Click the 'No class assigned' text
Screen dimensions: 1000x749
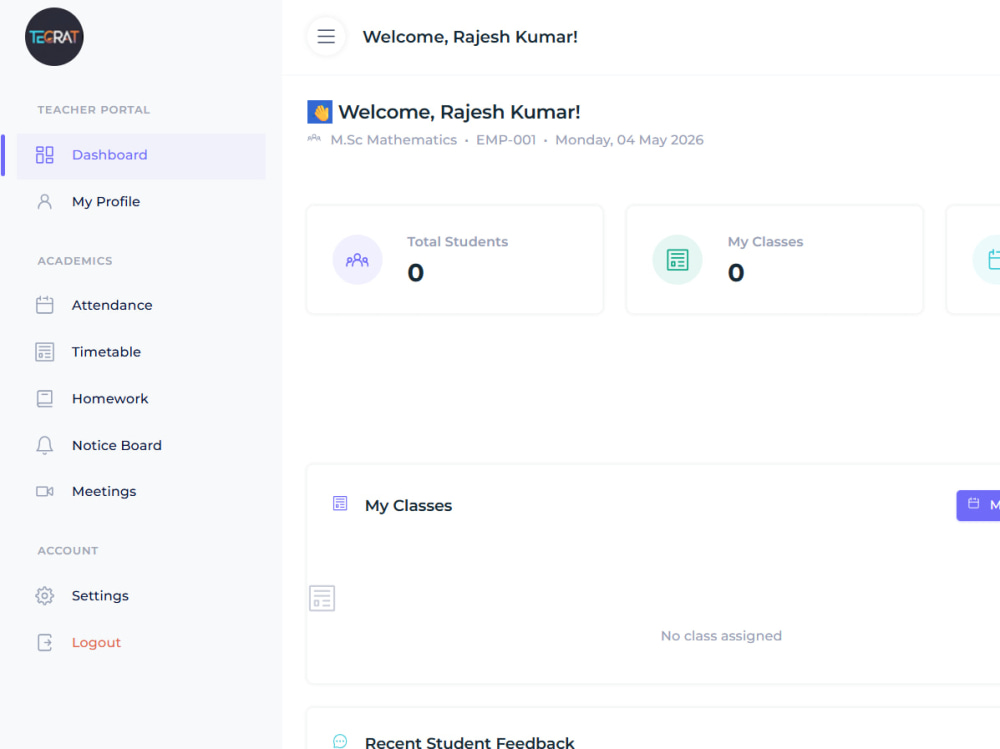tap(721, 636)
